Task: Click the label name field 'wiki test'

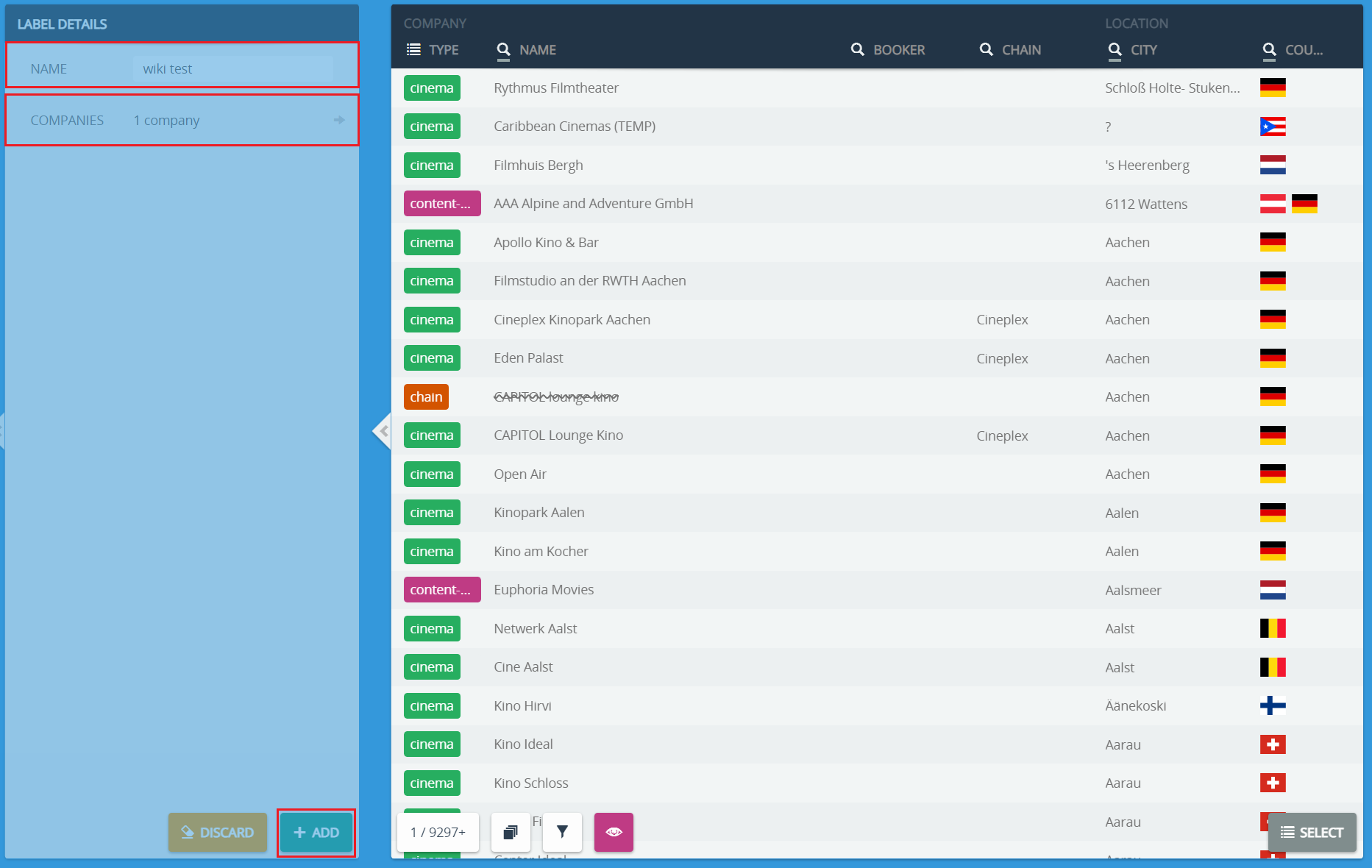Action: [x=232, y=68]
